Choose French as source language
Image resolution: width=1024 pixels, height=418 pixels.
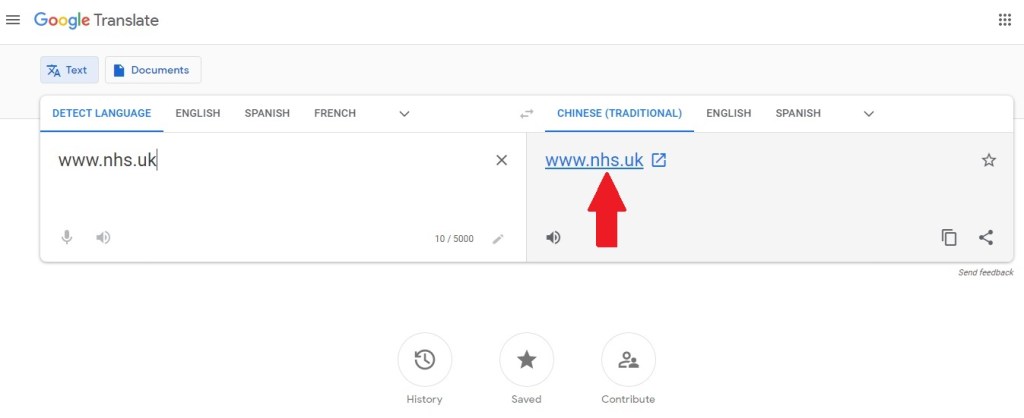(335, 113)
